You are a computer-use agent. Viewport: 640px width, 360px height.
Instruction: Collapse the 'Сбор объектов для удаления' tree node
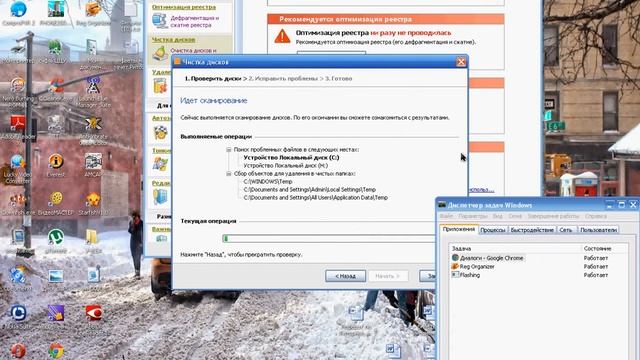229,174
